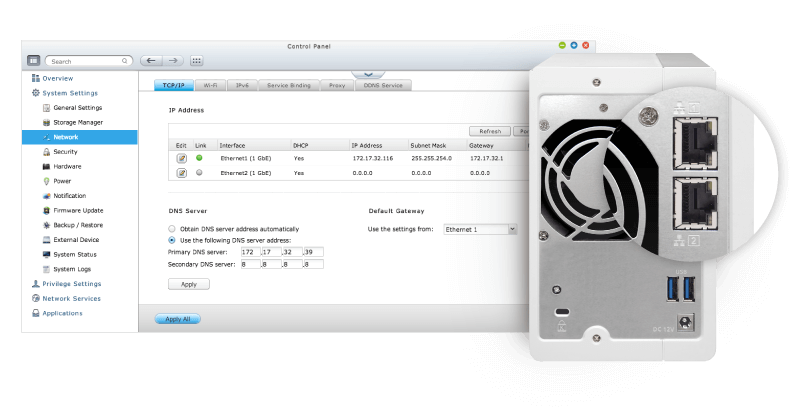The height and width of the screenshot is (419, 800).
Task: Open the grid view icon in toolbar
Action: (x=196, y=61)
